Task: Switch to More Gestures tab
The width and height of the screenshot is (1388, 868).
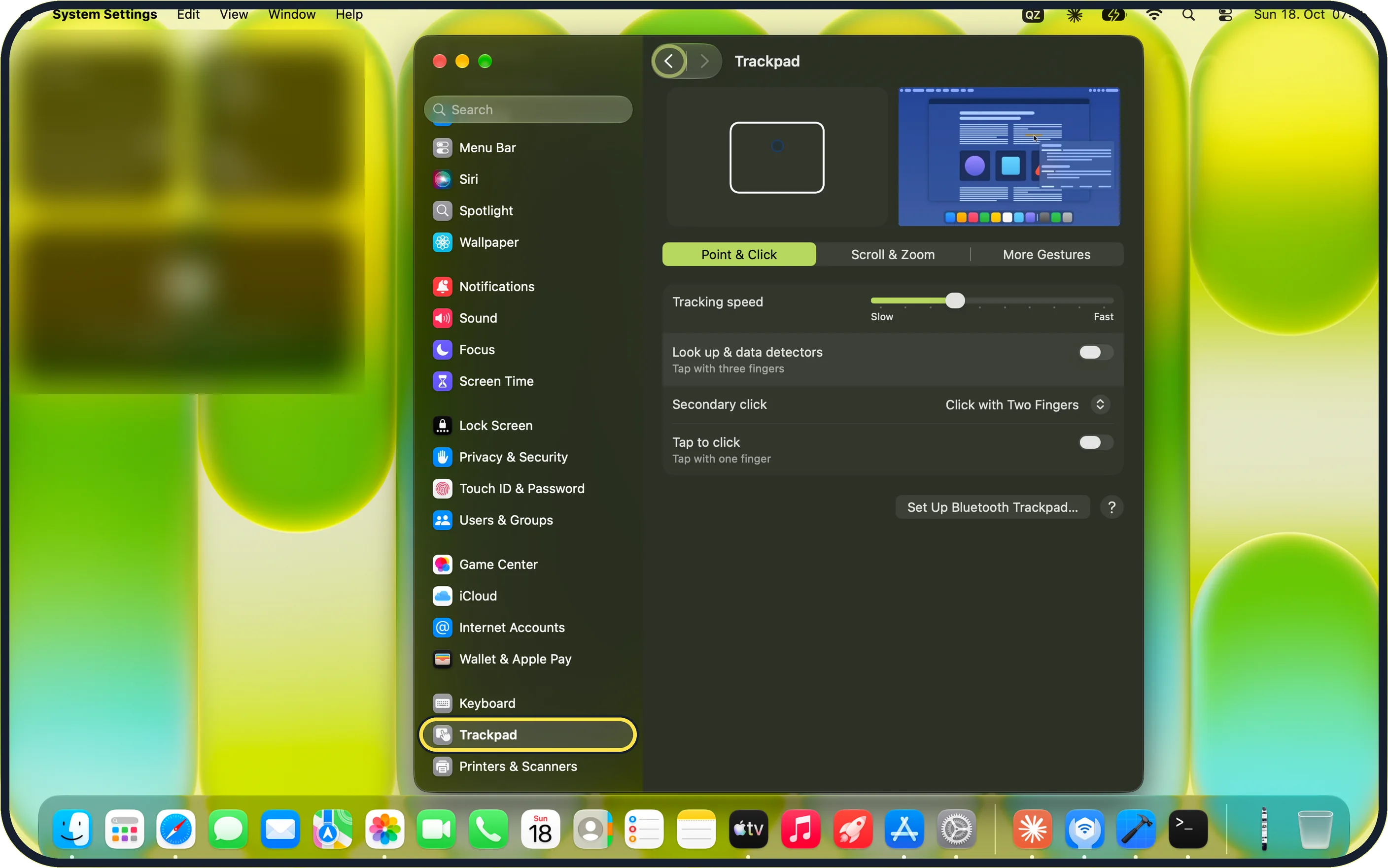Action: coord(1046,255)
